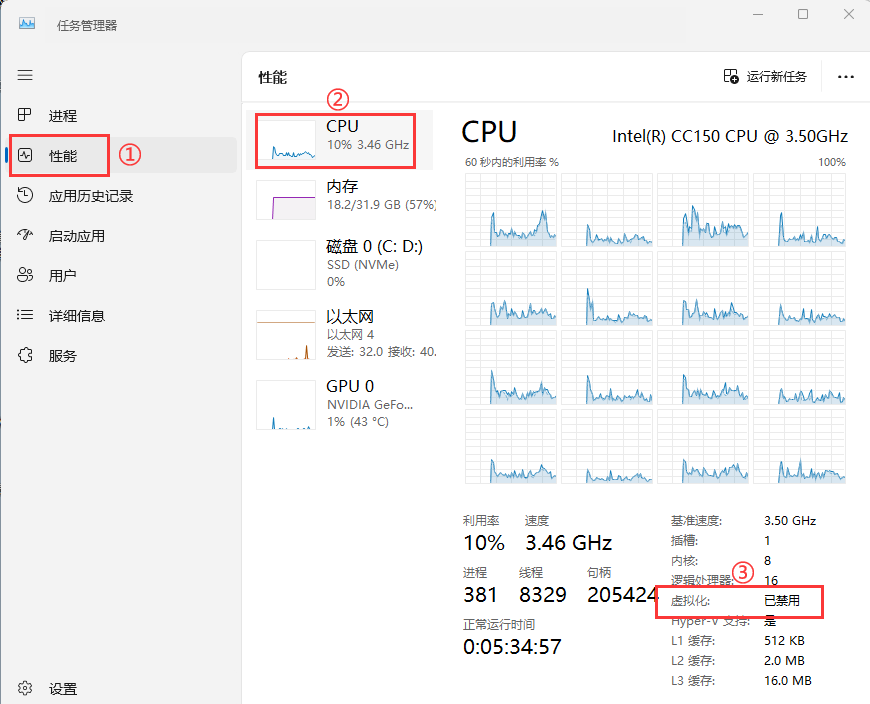This screenshot has width=870, height=704.
Task: Open 设置 (Settings) gear at bottom
Action: 26,689
